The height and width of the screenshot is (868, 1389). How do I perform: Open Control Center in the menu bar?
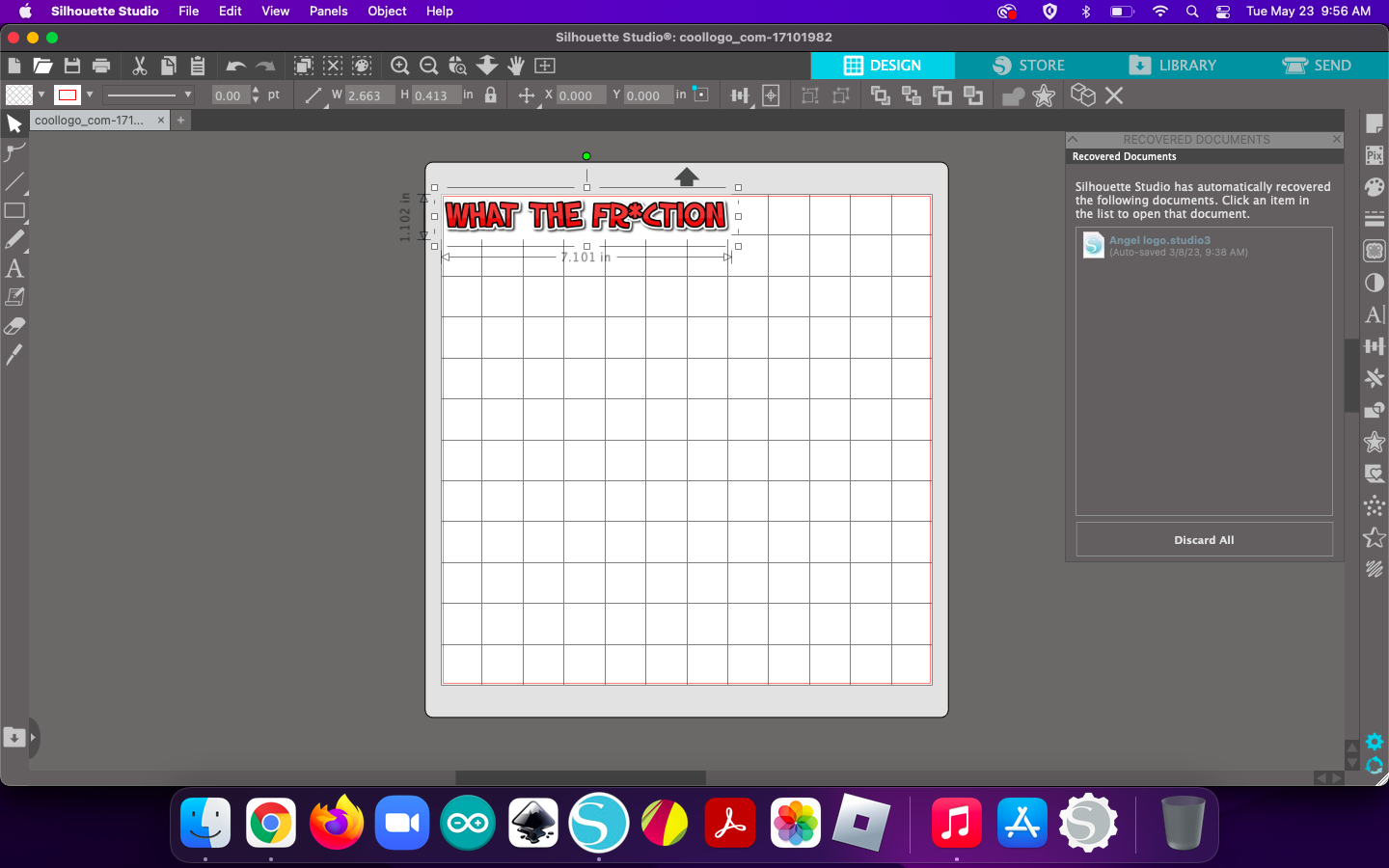click(x=1222, y=12)
